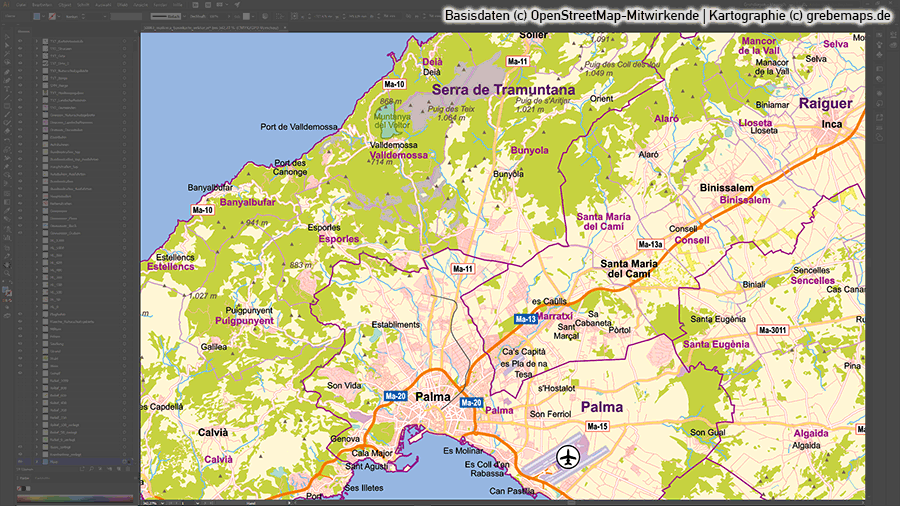The image size is (900, 506).
Task: Toggle visibility of the Meer layer
Action: (20, 463)
